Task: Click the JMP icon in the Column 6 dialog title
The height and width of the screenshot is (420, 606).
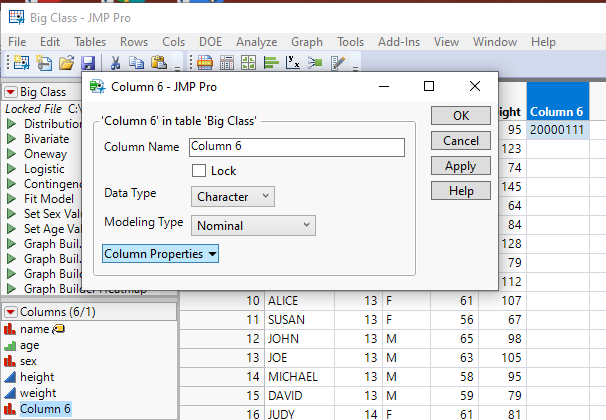Action: click(97, 87)
